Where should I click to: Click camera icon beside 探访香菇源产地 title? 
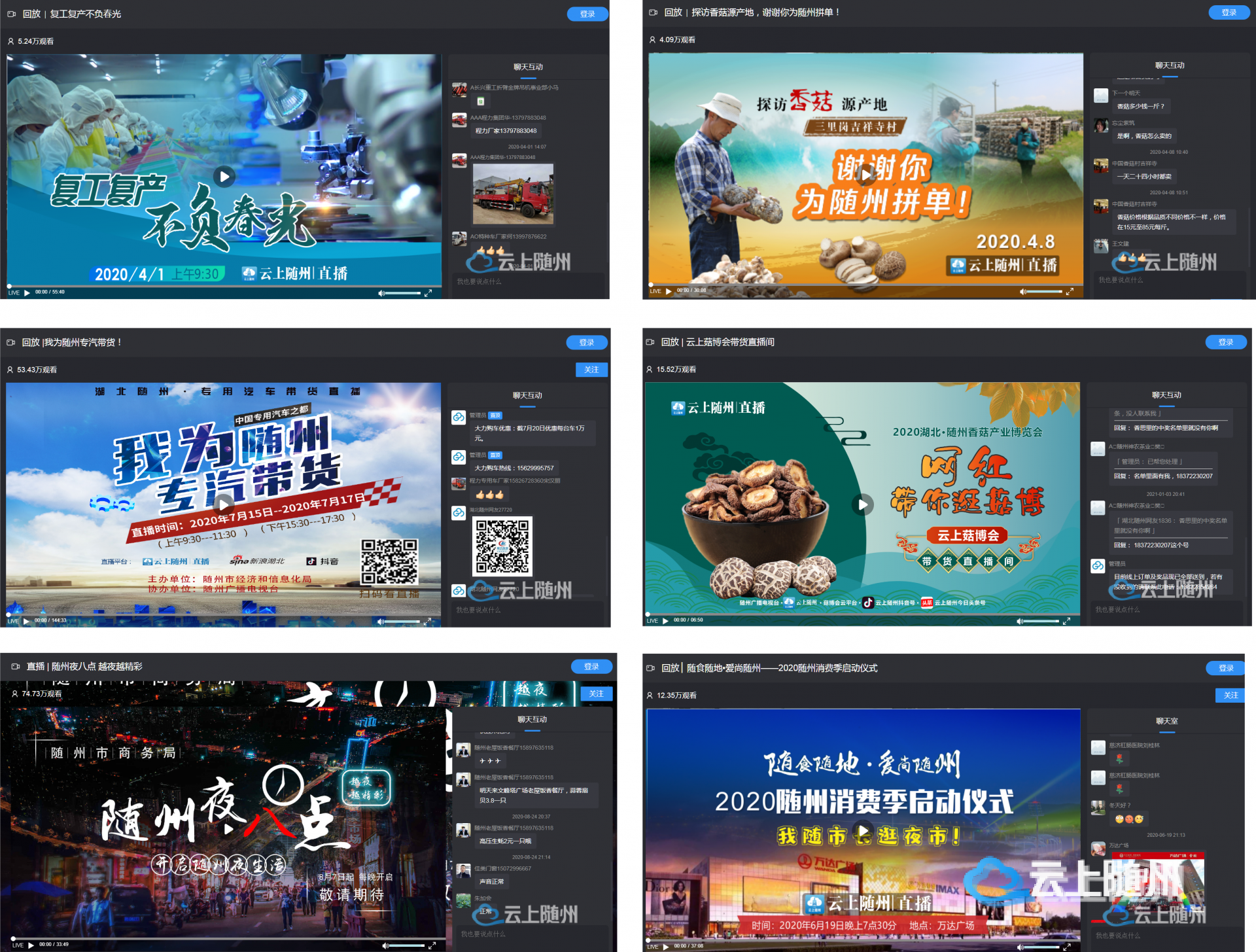(x=654, y=12)
